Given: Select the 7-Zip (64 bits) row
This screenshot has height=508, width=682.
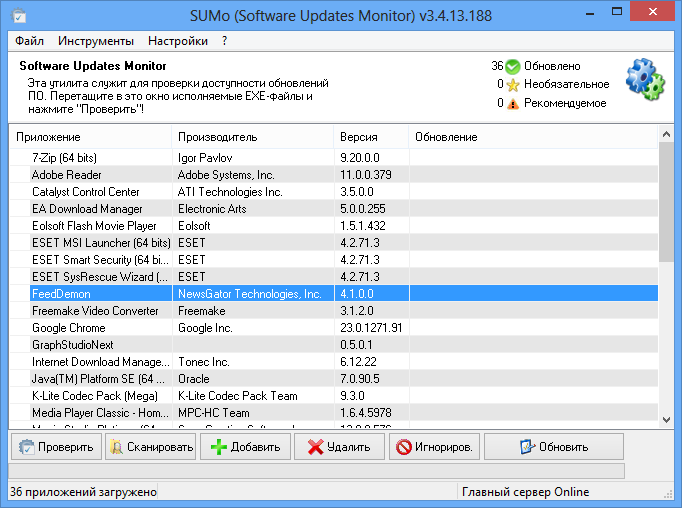Looking at the screenshot, I should click(x=334, y=157).
